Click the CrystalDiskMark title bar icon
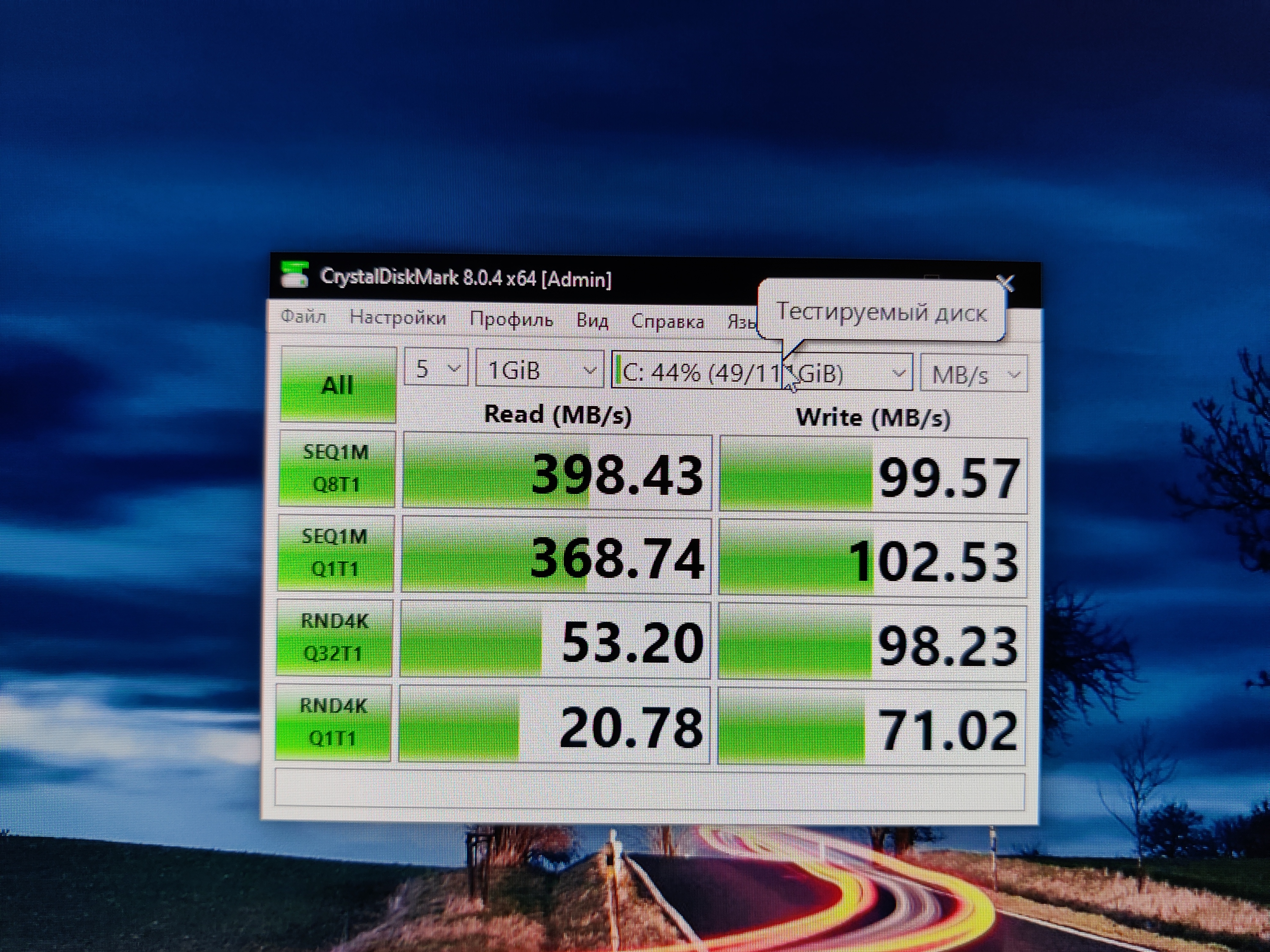The image size is (1270, 952). 295,275
